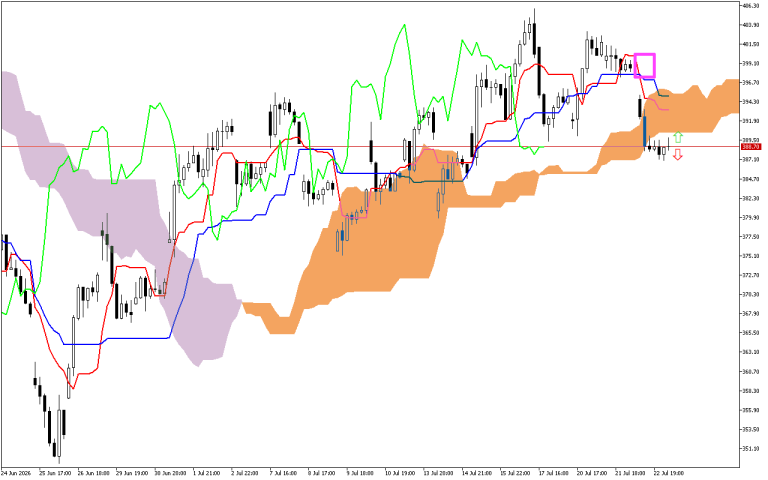Click the 406.30 price axis label
The width and height of the screenshot is (768, 480).
[x=750, y=6]
